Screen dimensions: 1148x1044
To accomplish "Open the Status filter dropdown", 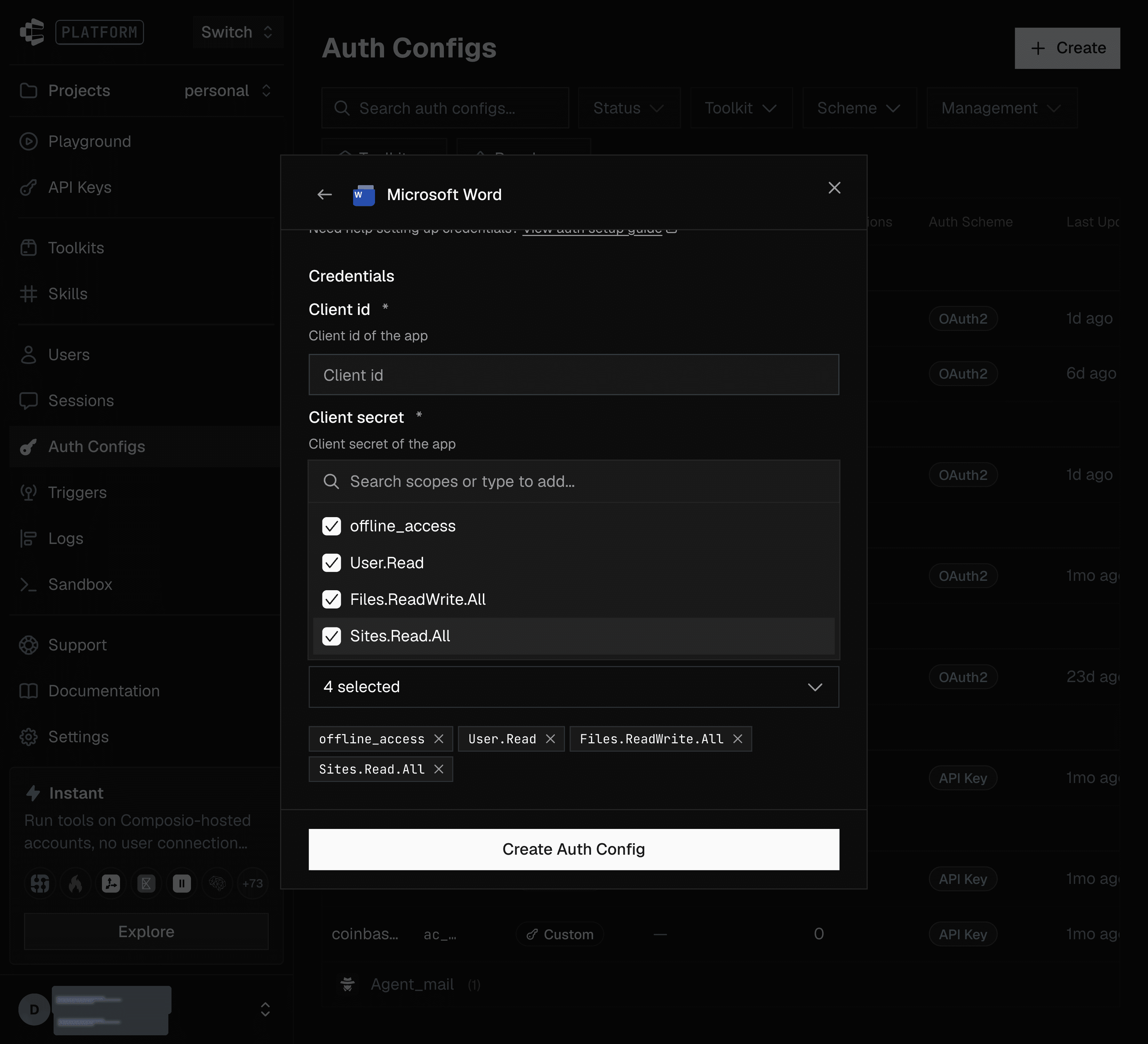I will coord(629,108).
